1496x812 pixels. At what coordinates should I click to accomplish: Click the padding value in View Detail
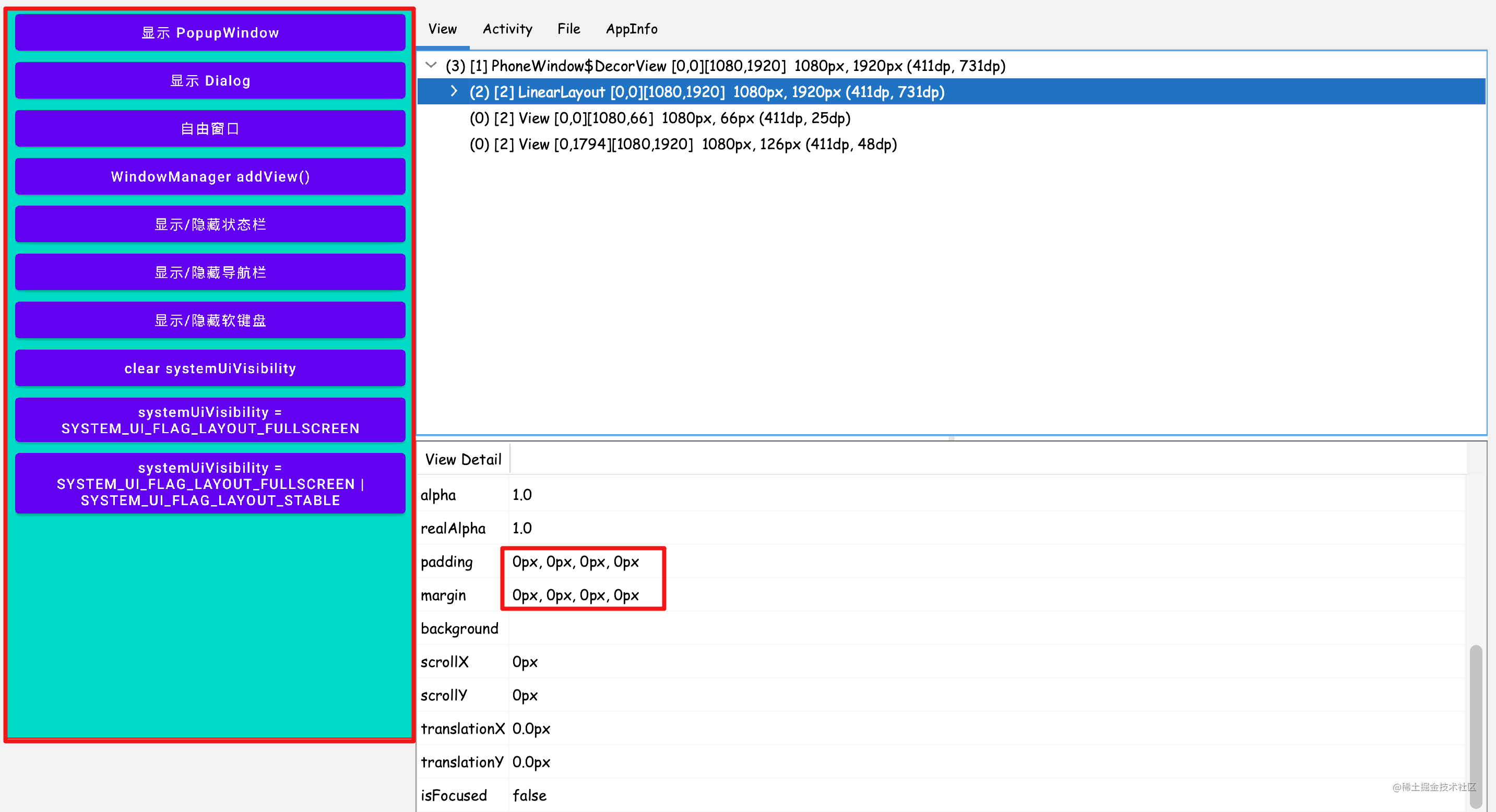pyautogui.click(x=576, y=562)
